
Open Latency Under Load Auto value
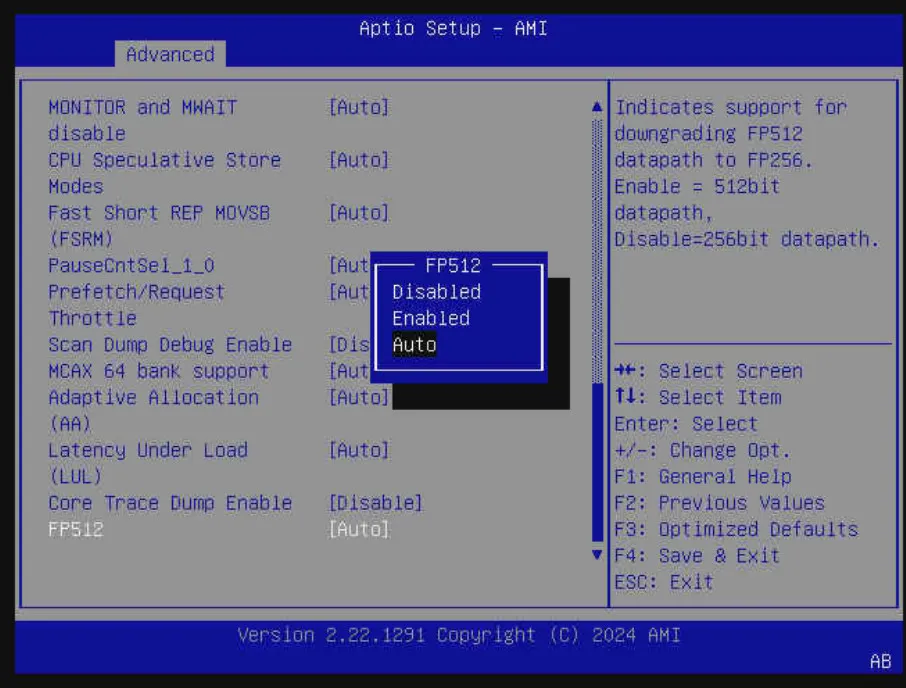point(358,450)
